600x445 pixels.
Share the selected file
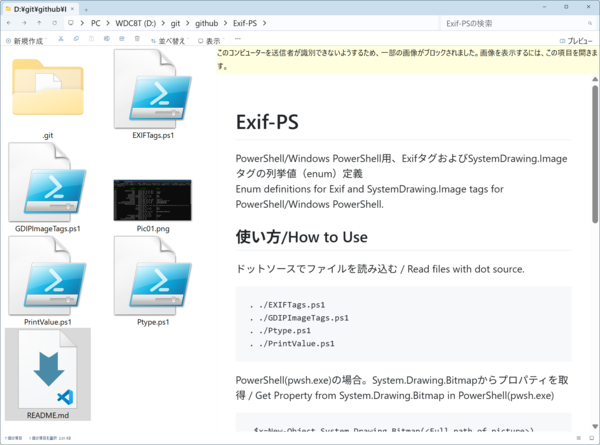(122, 39)
